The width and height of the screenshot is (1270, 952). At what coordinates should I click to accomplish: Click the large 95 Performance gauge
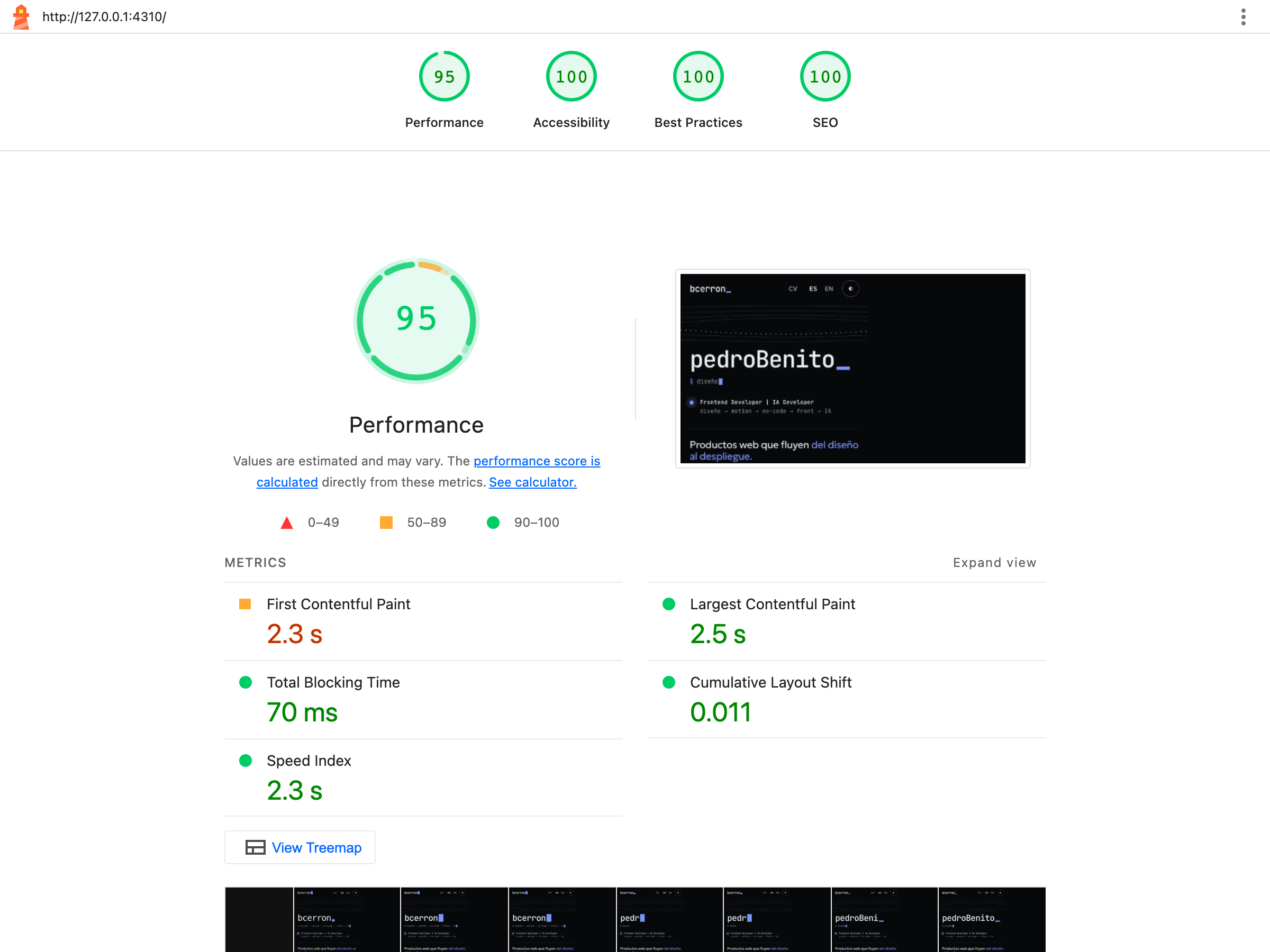coord(416,320)
